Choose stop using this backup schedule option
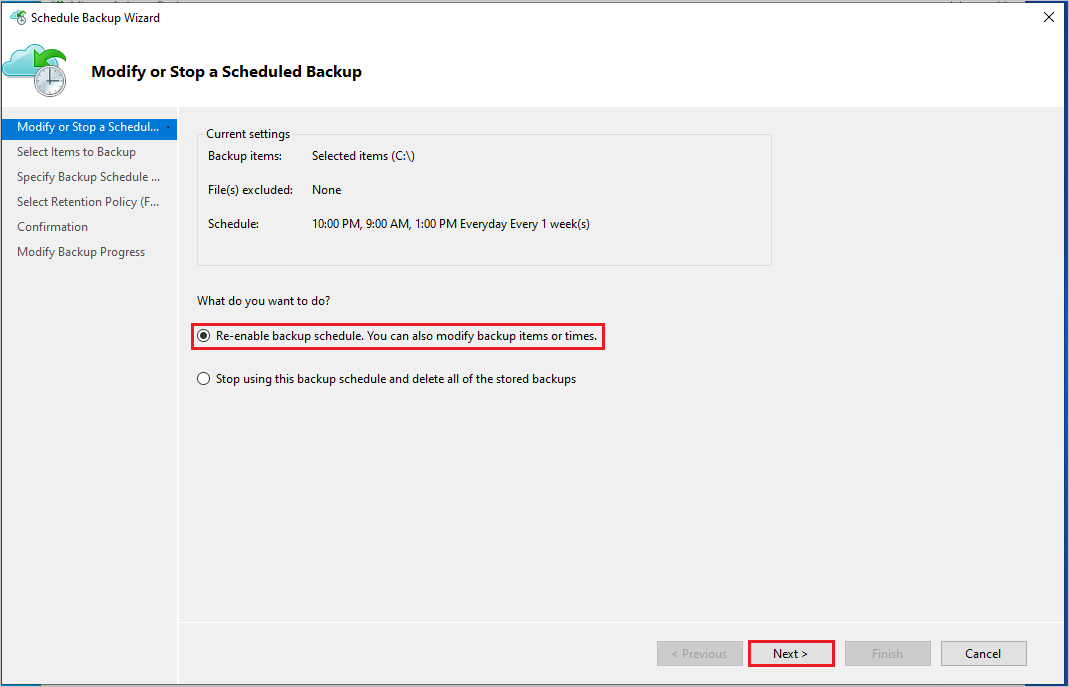 click(x=203, y=378)
